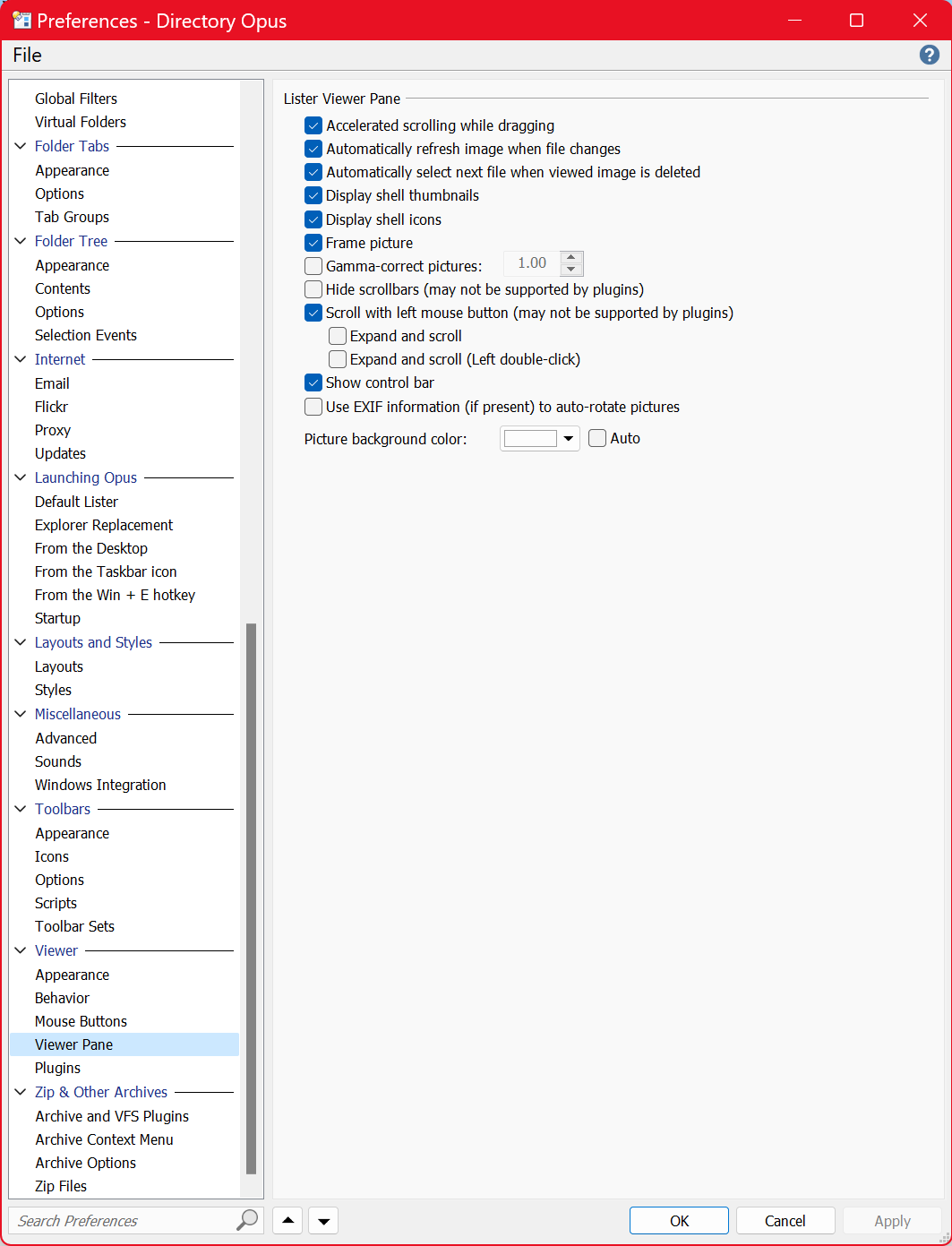
Task: Select the Plugins page under Viewer
Action: [58, 1068]
